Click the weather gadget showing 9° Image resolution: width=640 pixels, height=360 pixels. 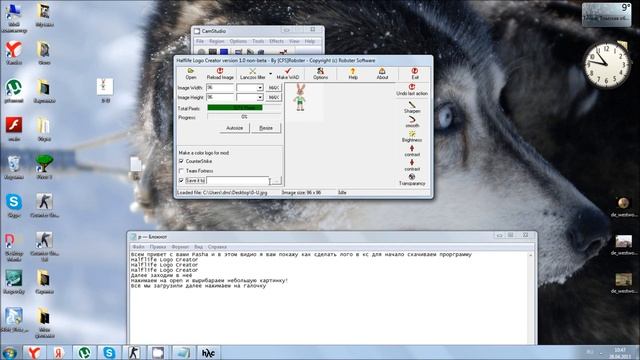(607, 14)
